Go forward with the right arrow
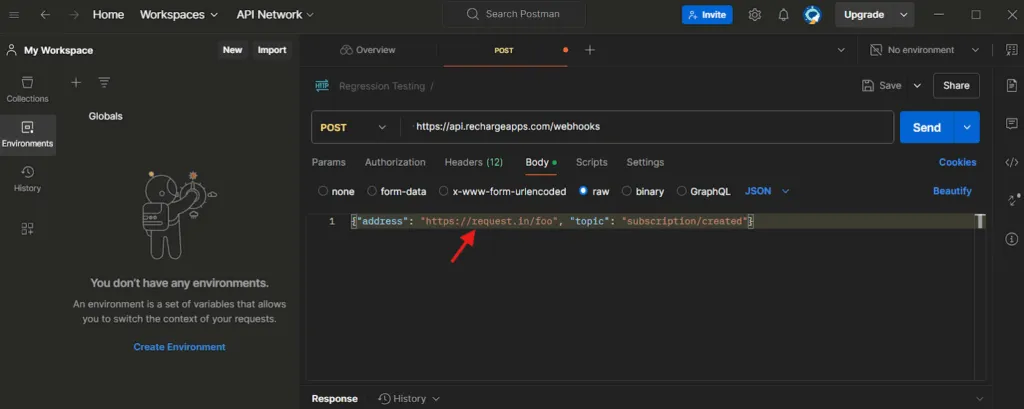Image resolution: width=1024 pixels, height=409 pixels. [73, 14]
